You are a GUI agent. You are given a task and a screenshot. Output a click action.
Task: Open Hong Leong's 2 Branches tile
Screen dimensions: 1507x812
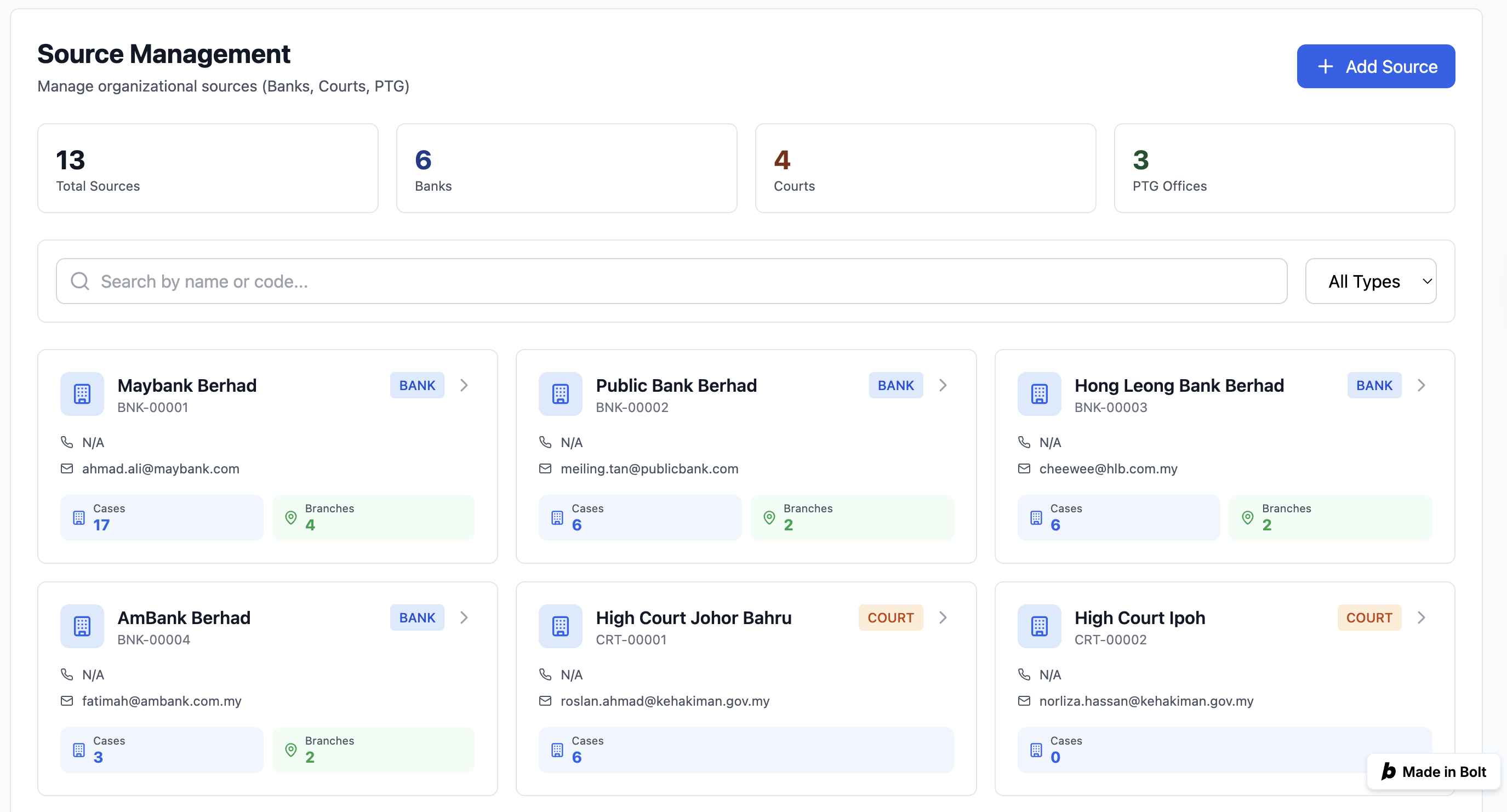click(x=1331, y=517)
